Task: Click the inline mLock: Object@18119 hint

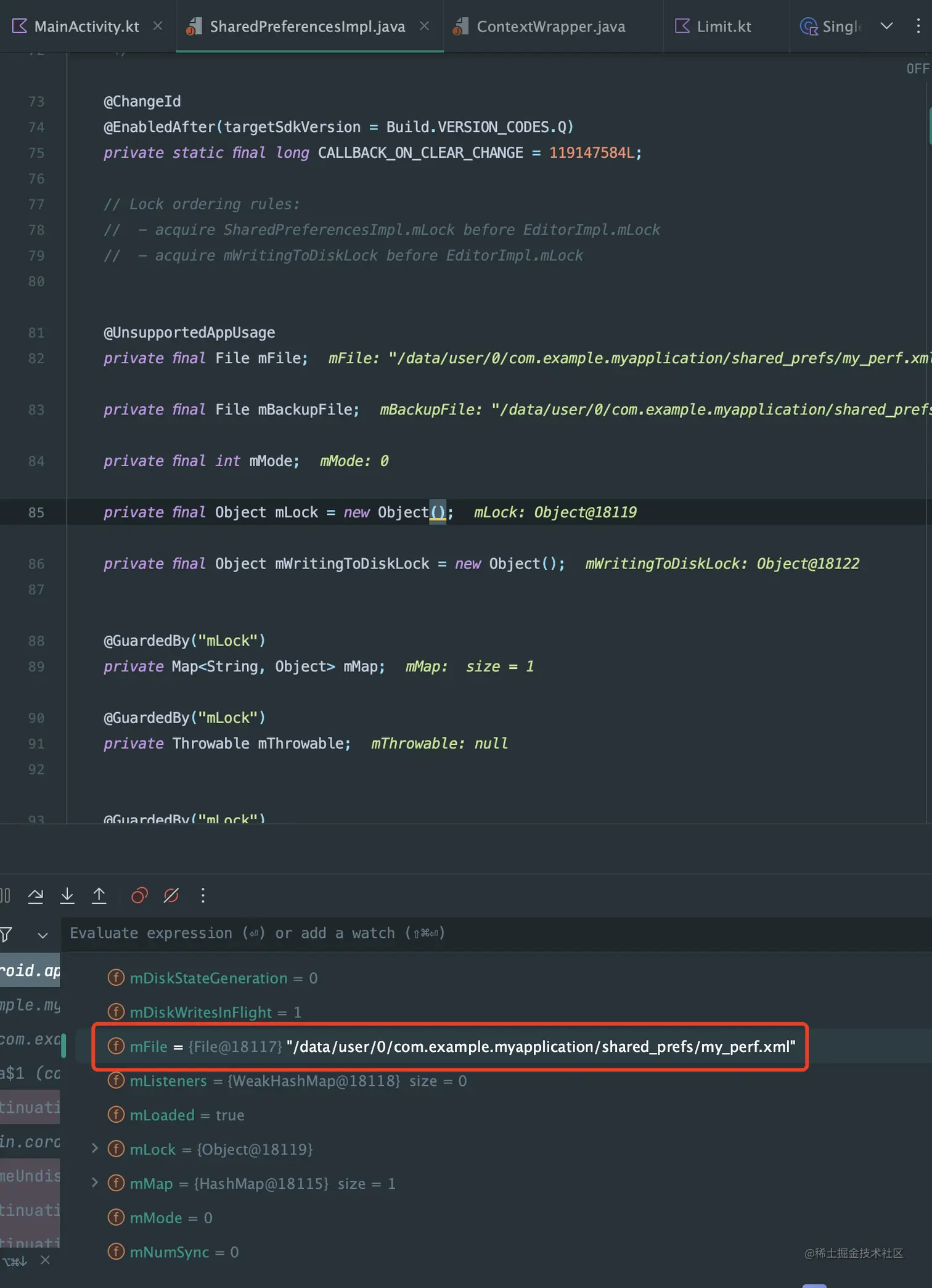Action: coord(555,512)
